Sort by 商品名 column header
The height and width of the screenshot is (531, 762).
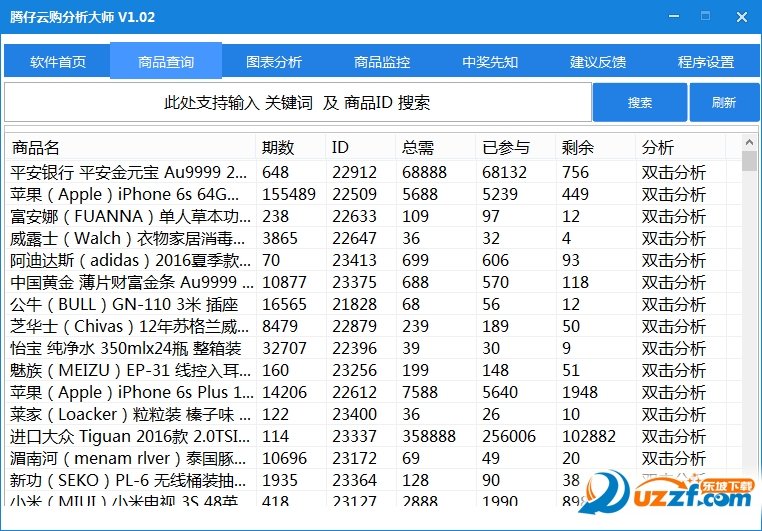(x=131, y=147)
